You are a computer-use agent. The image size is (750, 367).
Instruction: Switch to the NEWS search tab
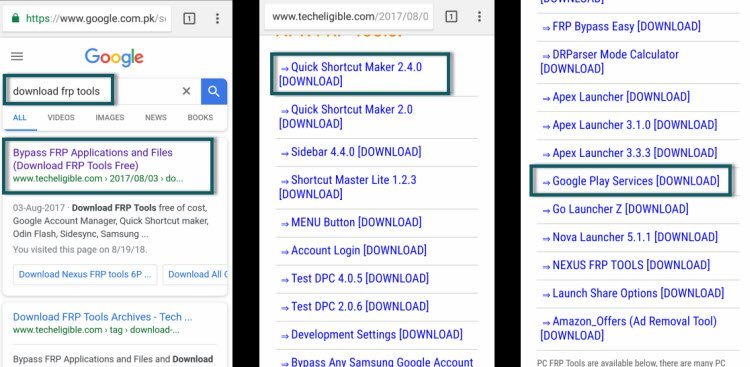[x=156, y=117]
